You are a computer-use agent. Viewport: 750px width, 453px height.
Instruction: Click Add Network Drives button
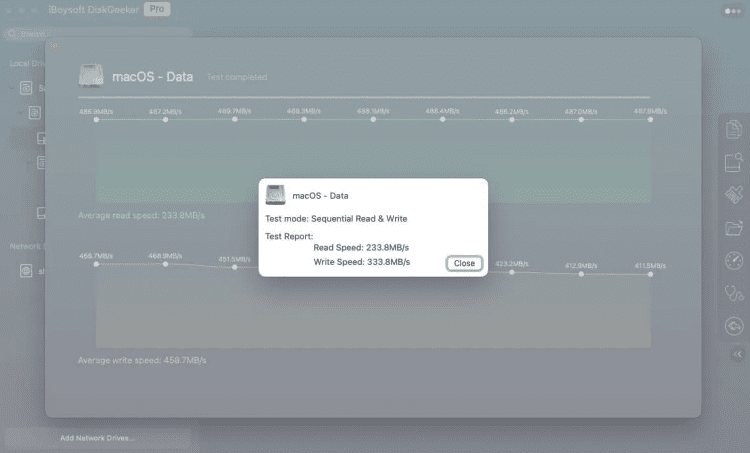[x=97, y=438]
